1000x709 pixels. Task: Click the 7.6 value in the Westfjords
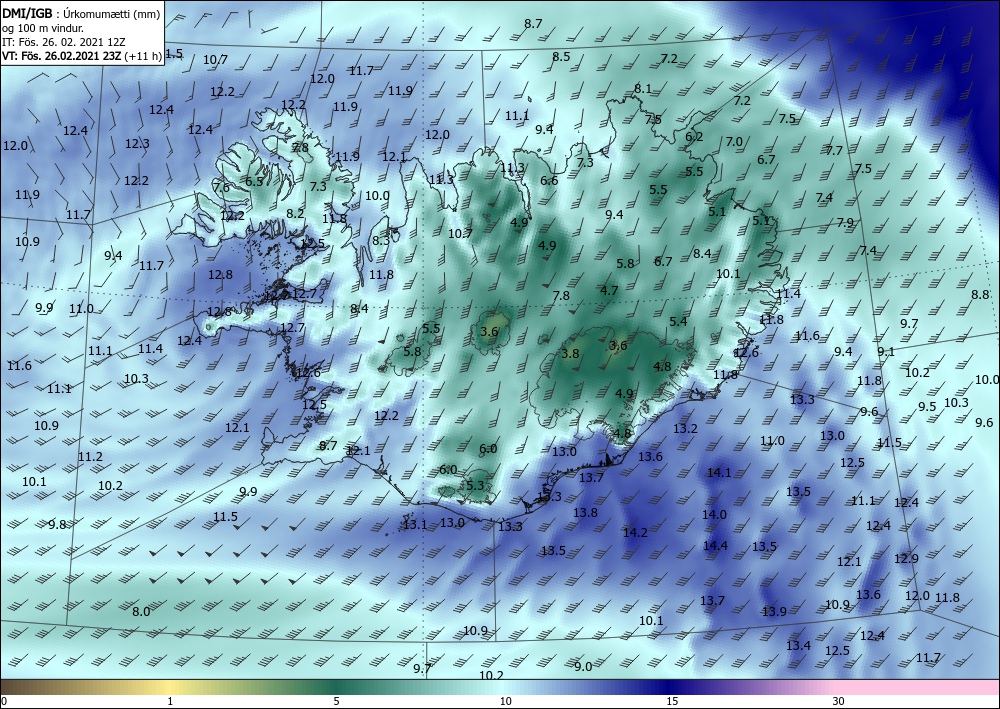[221, 187]
